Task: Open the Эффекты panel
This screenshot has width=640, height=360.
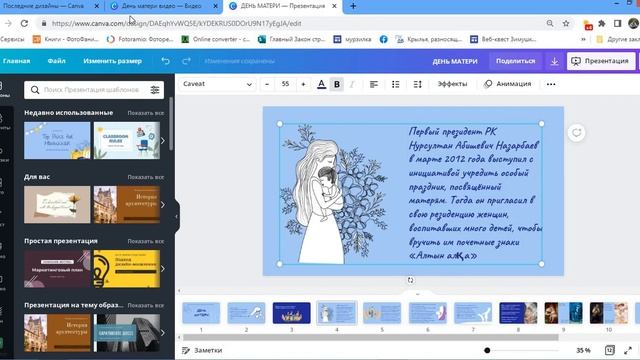Action: tap(452, 84)
